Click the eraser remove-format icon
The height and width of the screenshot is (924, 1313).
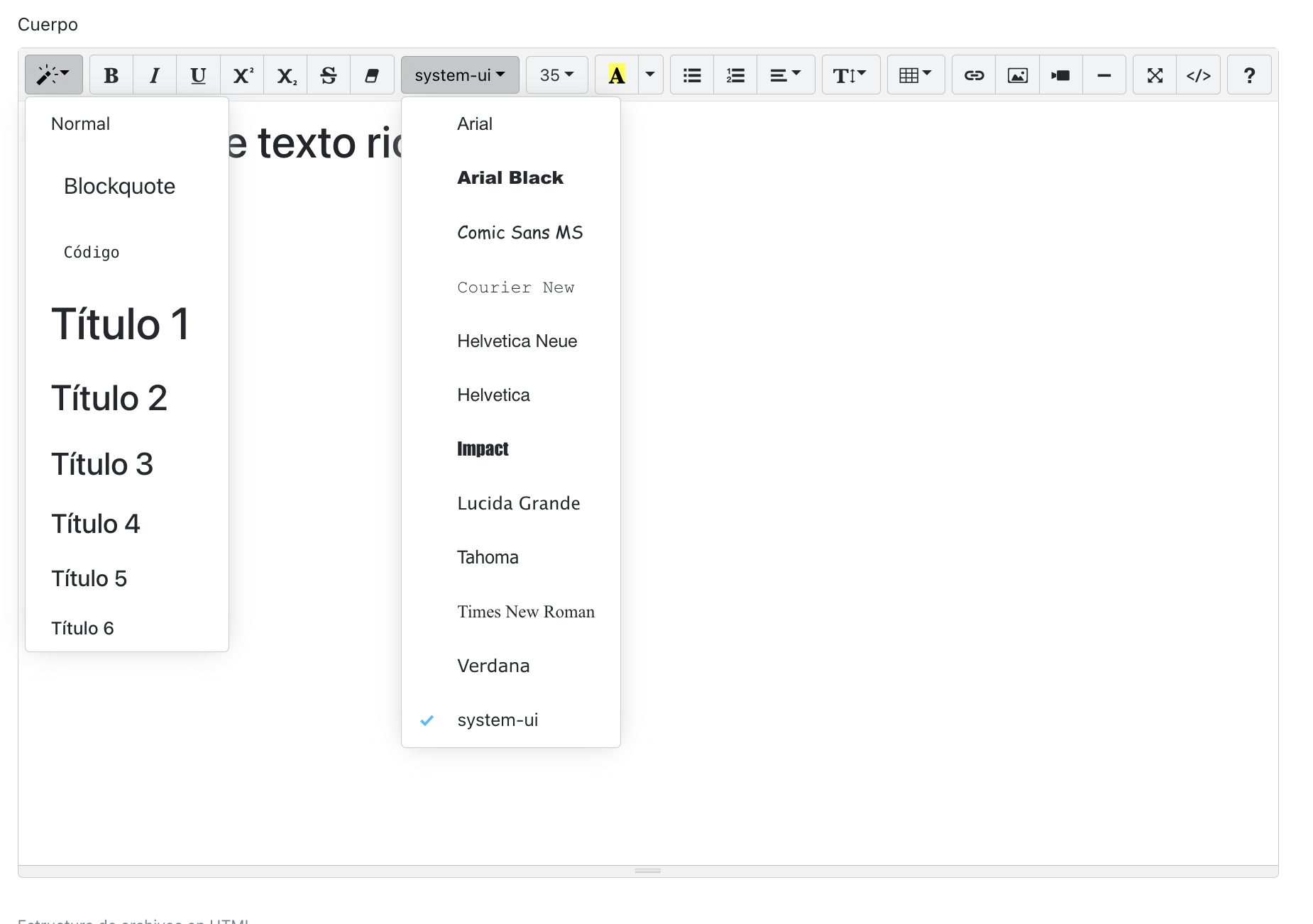372,75
